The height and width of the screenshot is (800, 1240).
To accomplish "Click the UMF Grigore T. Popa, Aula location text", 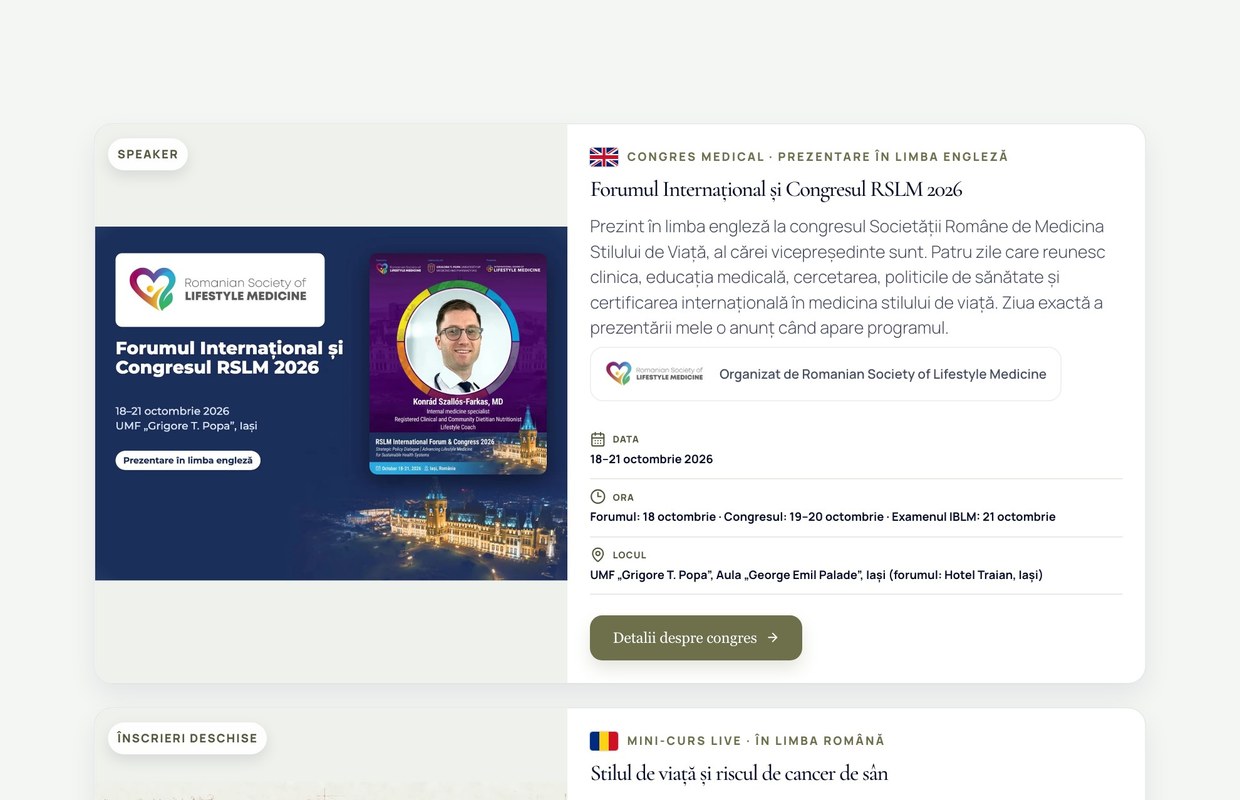I will pyautogui.click(x=816, y=575).
